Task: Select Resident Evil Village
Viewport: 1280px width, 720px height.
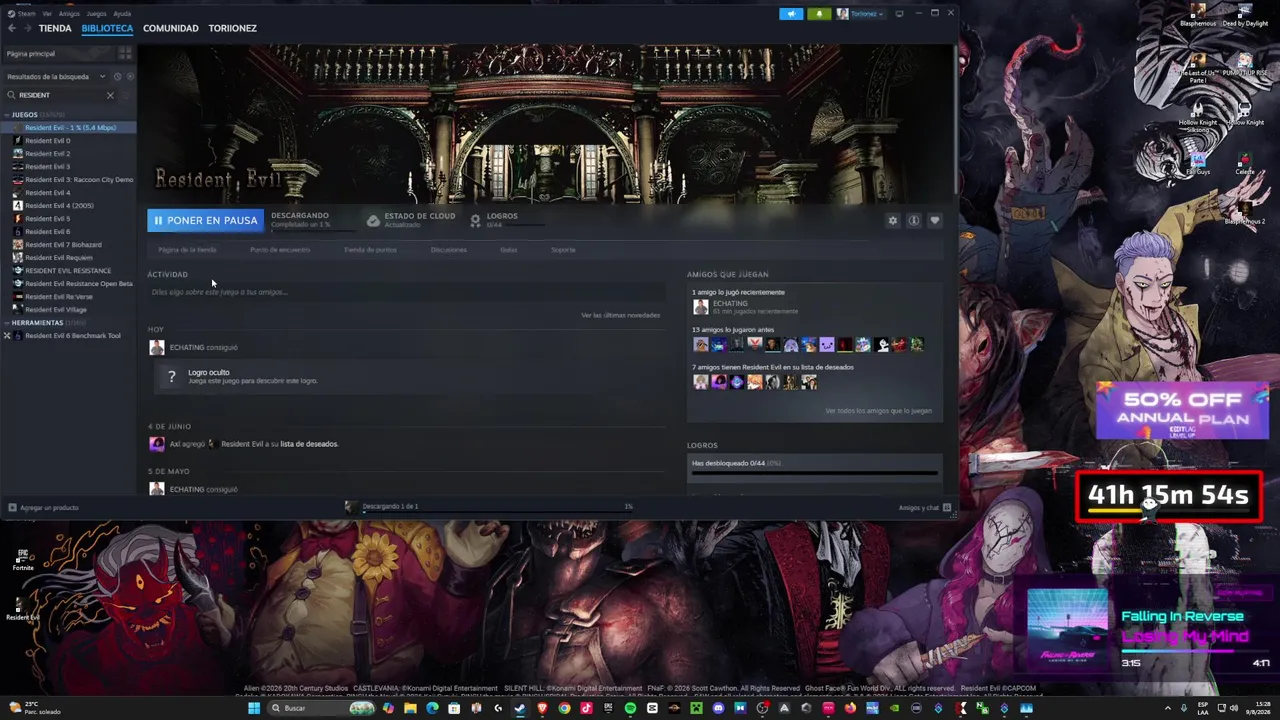Action: [x=70, y=310]
